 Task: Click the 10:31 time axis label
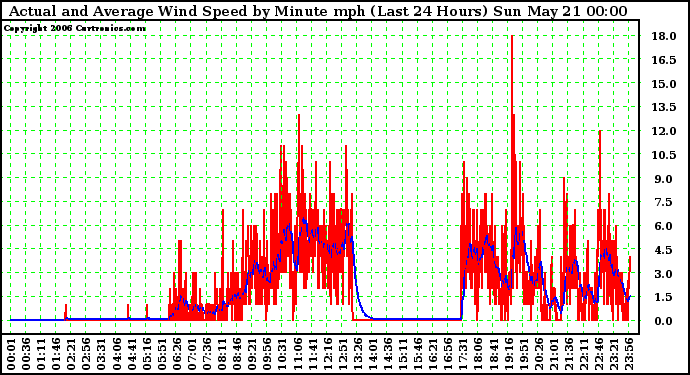pos(282,354)
